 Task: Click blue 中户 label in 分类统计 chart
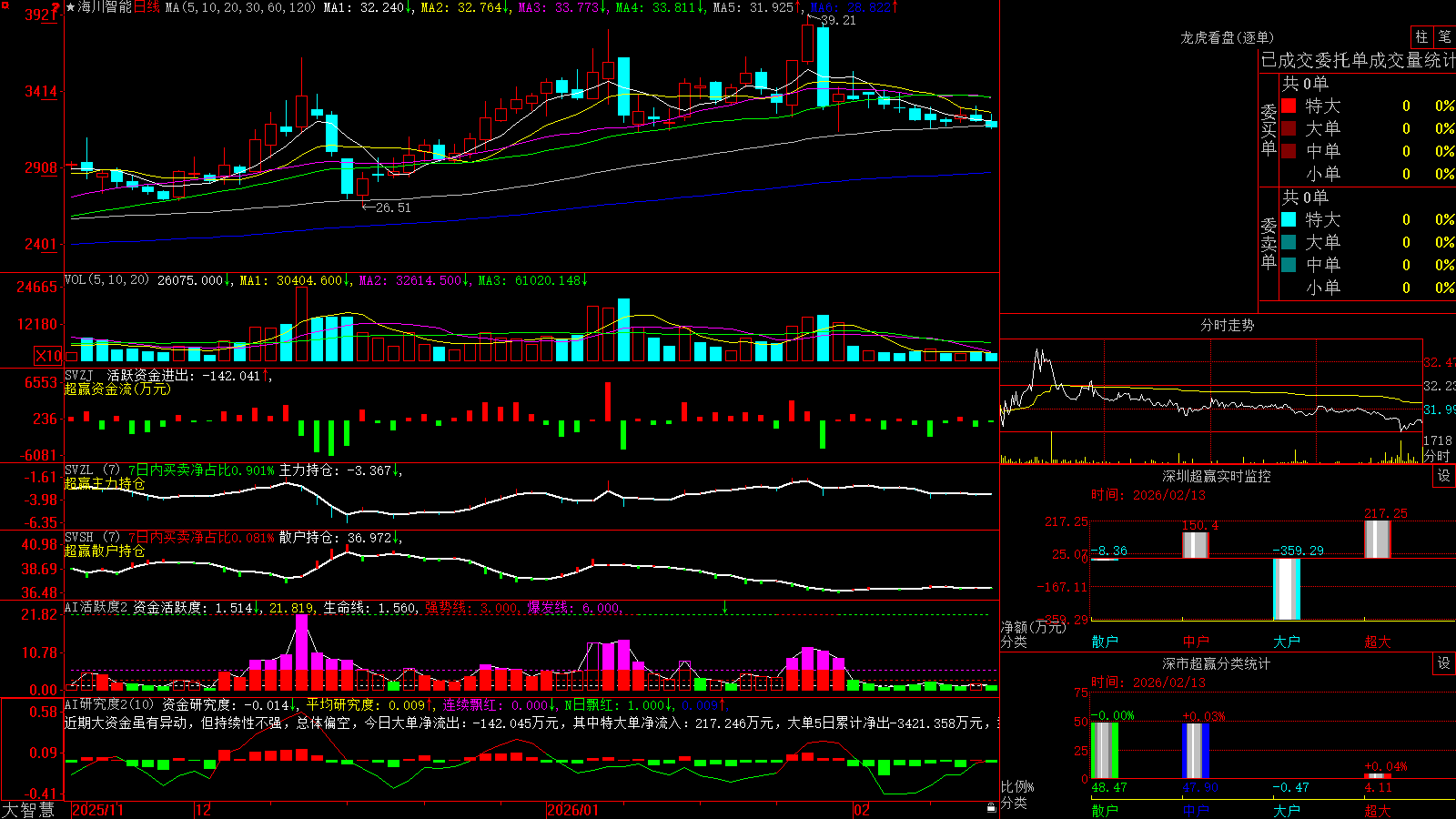[1196, 810]
